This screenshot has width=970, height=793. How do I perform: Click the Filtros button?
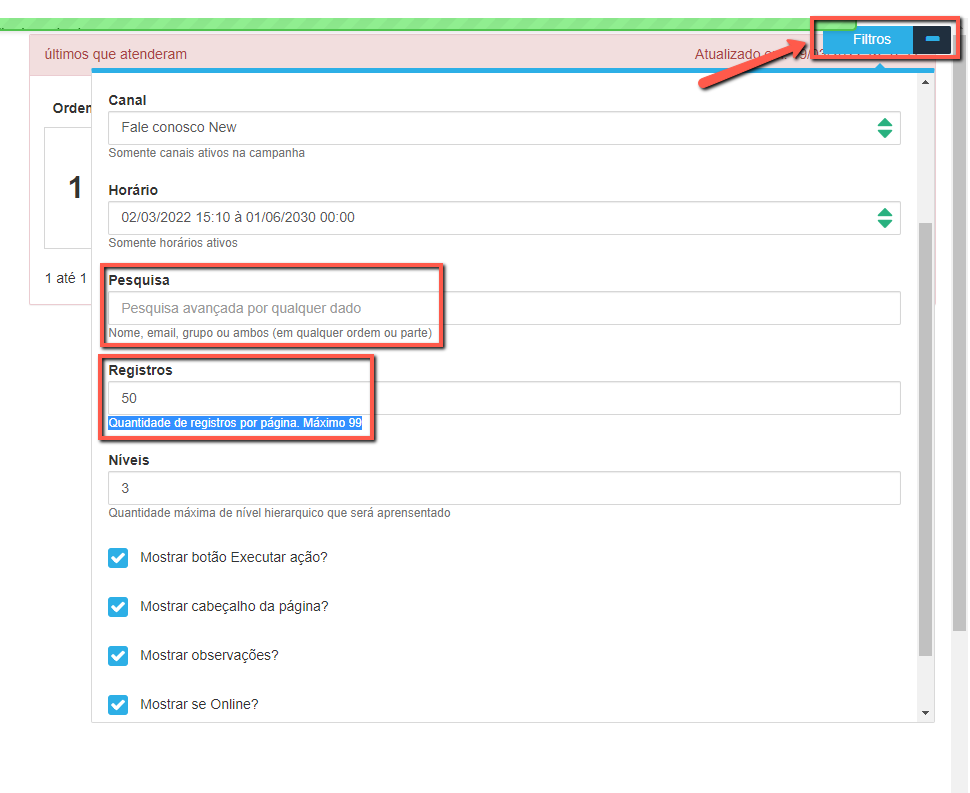click(870, 39)
